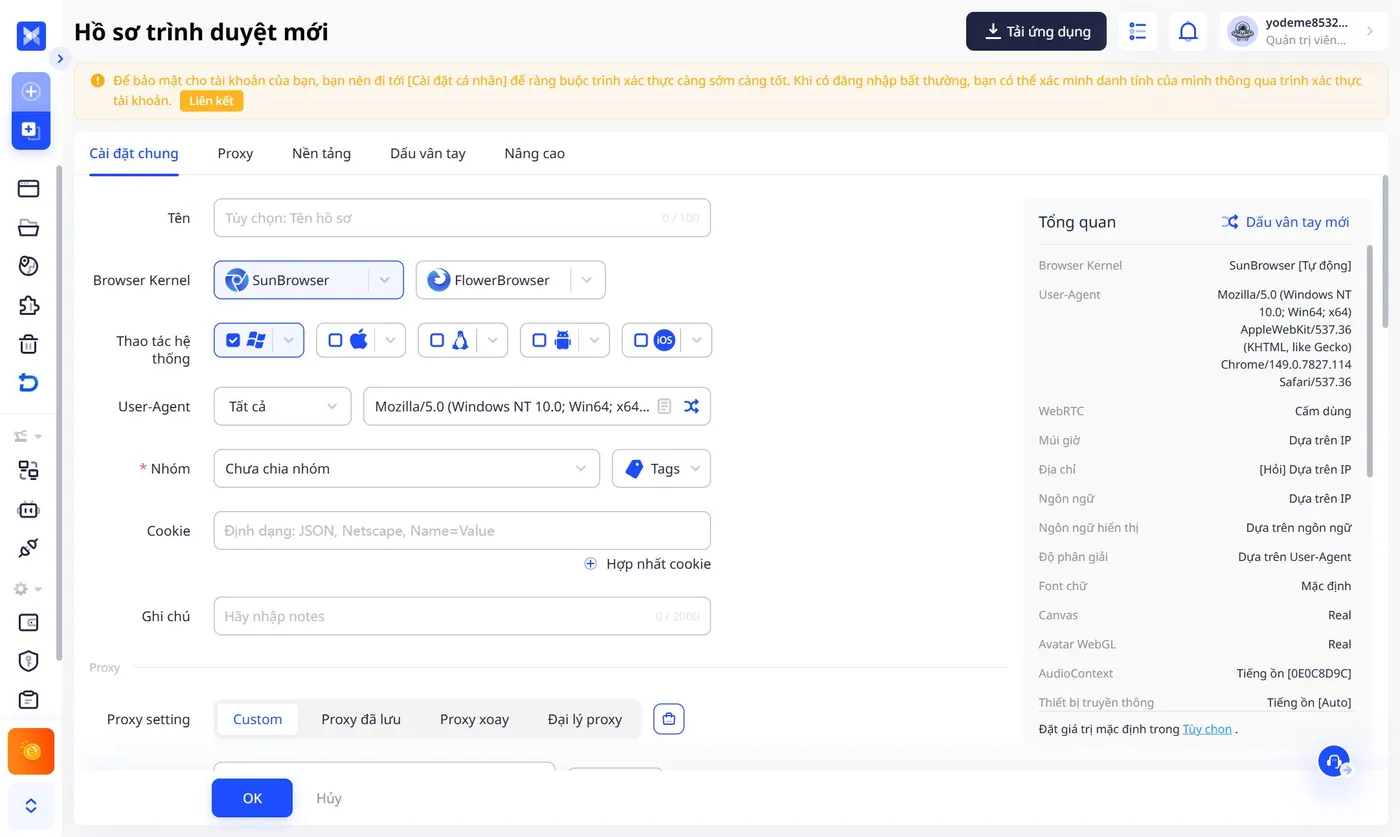Open the Nhóm Chưa chia nhóm dropdown
The width and height of the screenshot is (1400, 837).
point(407,468)
